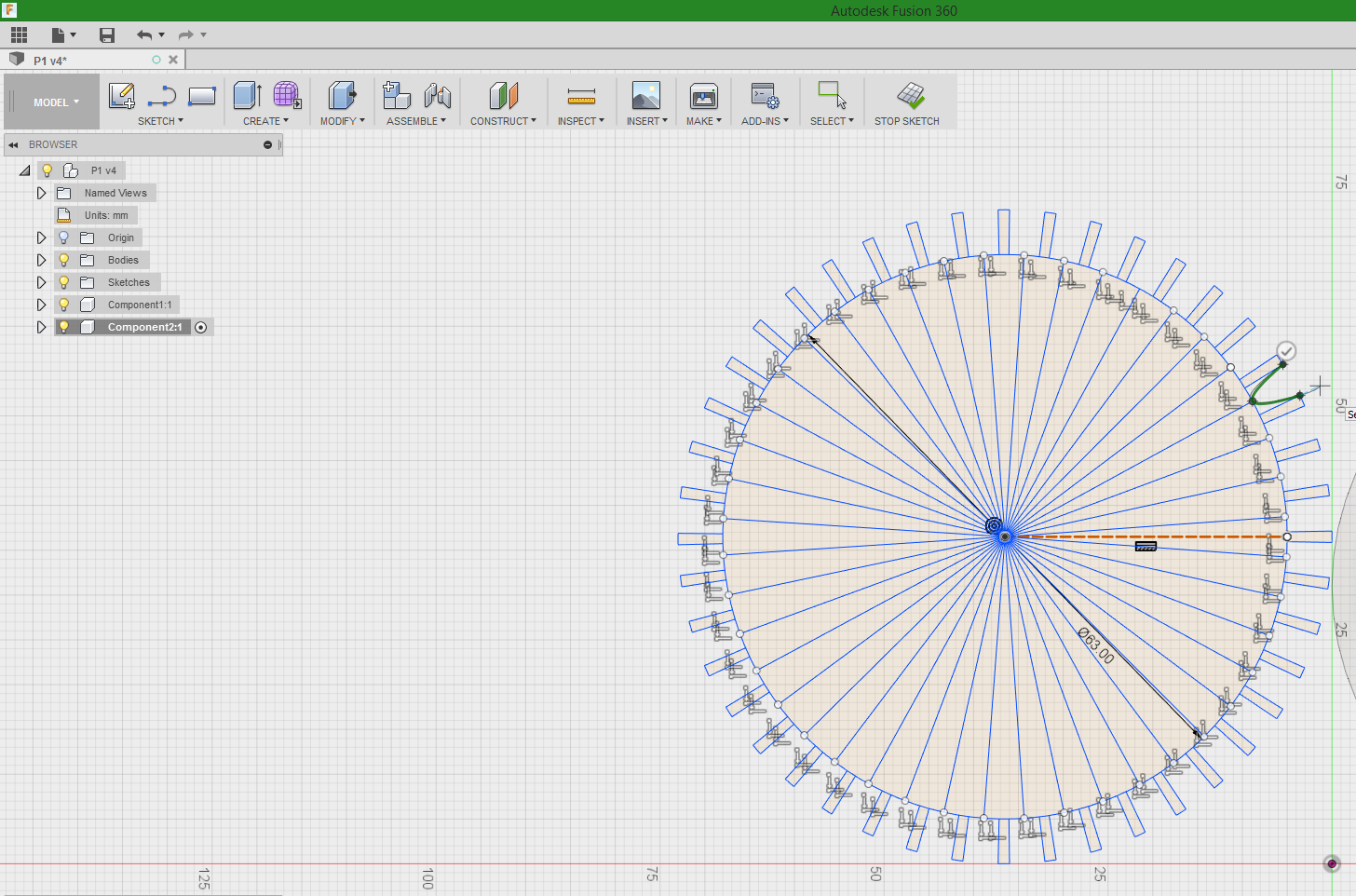The width and height of the screenshot is (1356, 896).
Task: Click the green checkmark to finish spline
Action: pos(1286,351)
